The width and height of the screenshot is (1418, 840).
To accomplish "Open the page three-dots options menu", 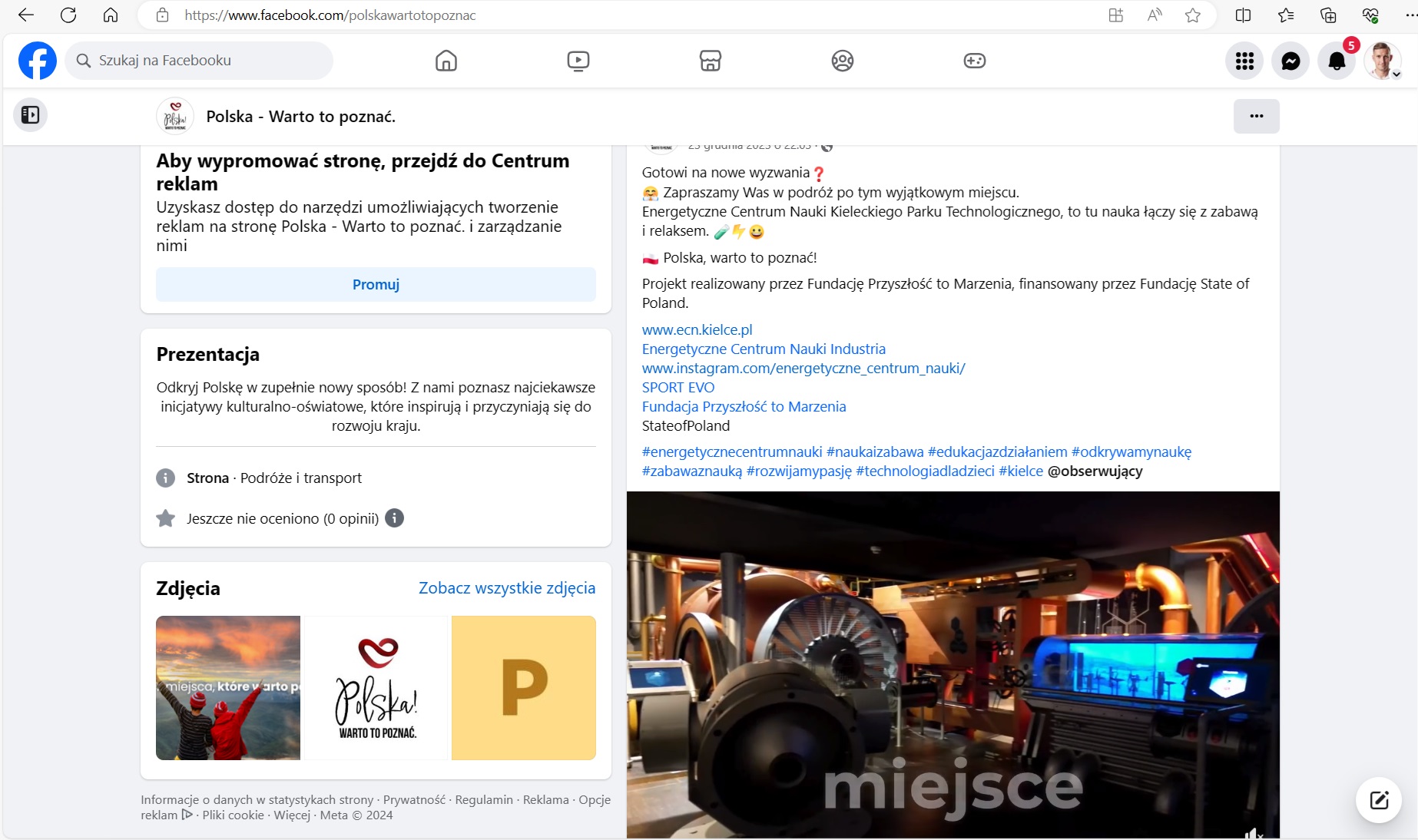I will pyautogui.click(x=1256, y=116).
